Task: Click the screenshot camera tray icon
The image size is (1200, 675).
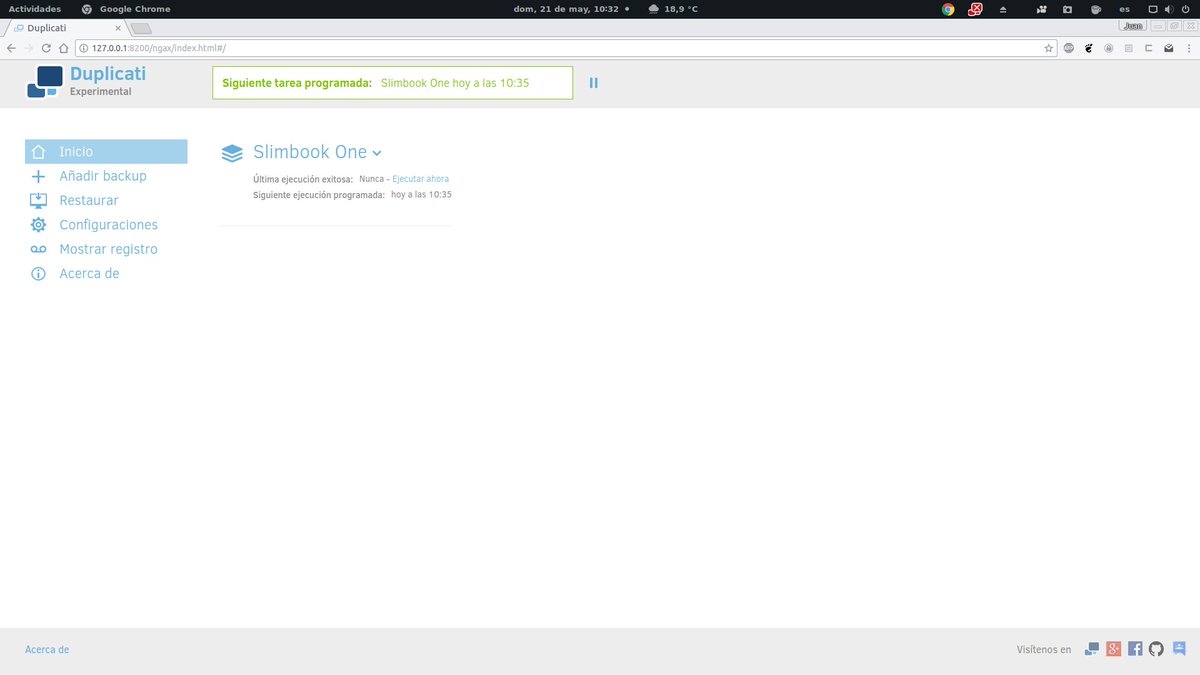Action: click(1068, 9)
